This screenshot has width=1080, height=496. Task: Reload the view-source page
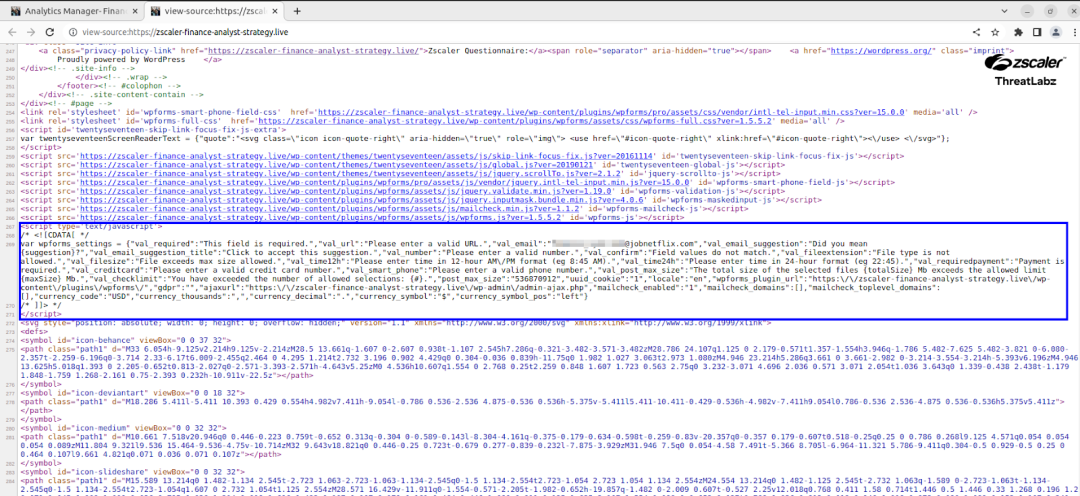[x=50, y=32]
